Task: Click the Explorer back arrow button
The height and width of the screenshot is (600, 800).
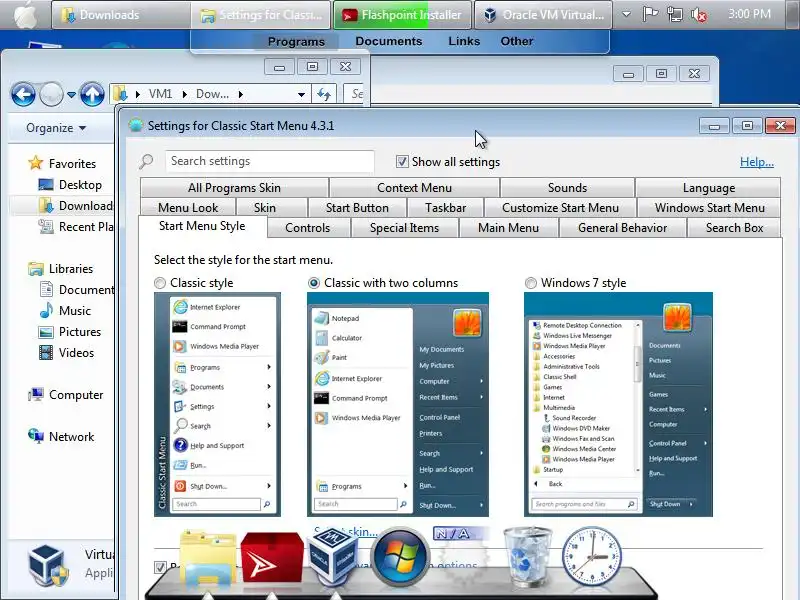Action: pyautogui.click(x=23, y=94)
